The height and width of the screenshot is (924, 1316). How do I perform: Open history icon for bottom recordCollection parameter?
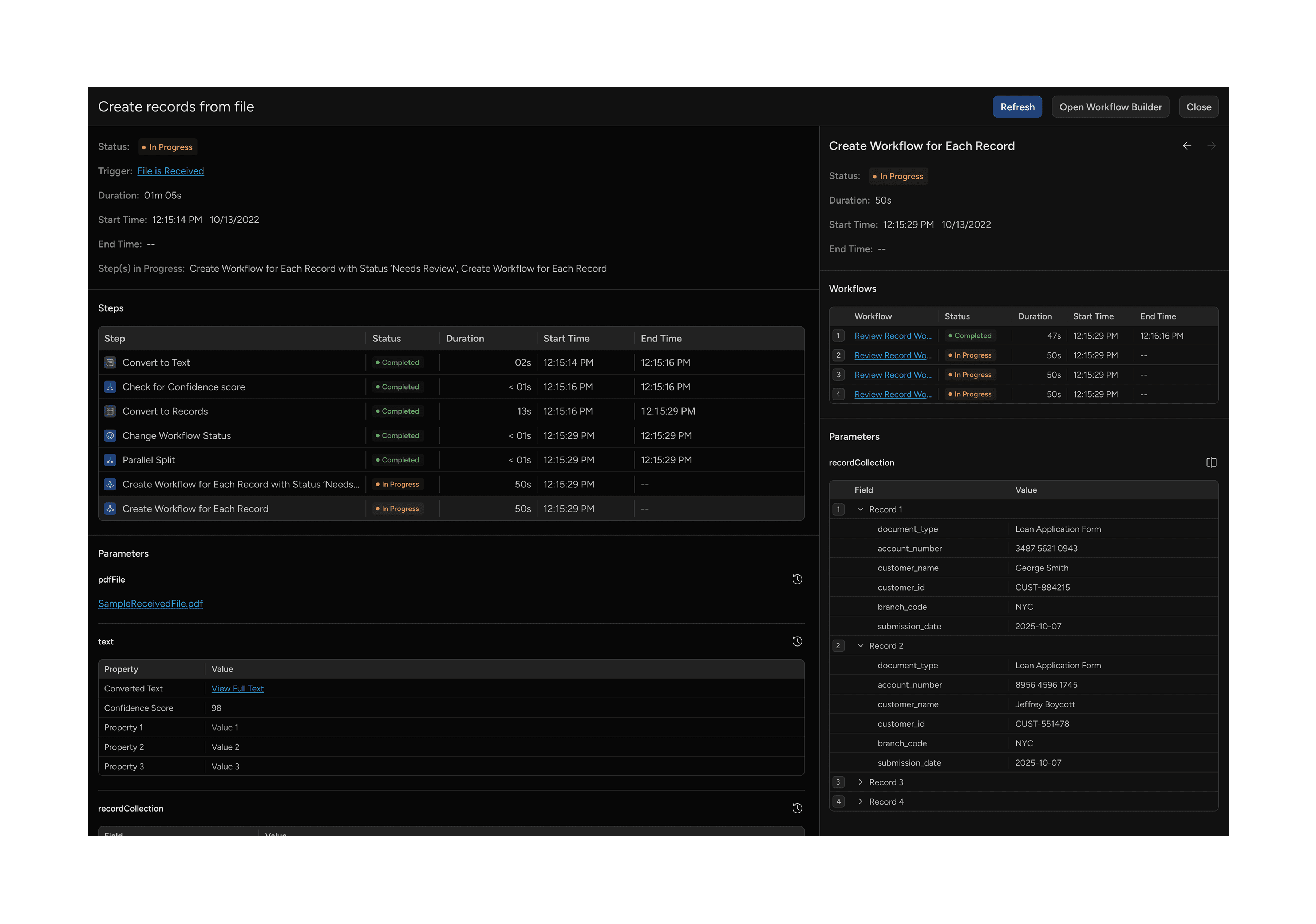[x=797, y=808]
